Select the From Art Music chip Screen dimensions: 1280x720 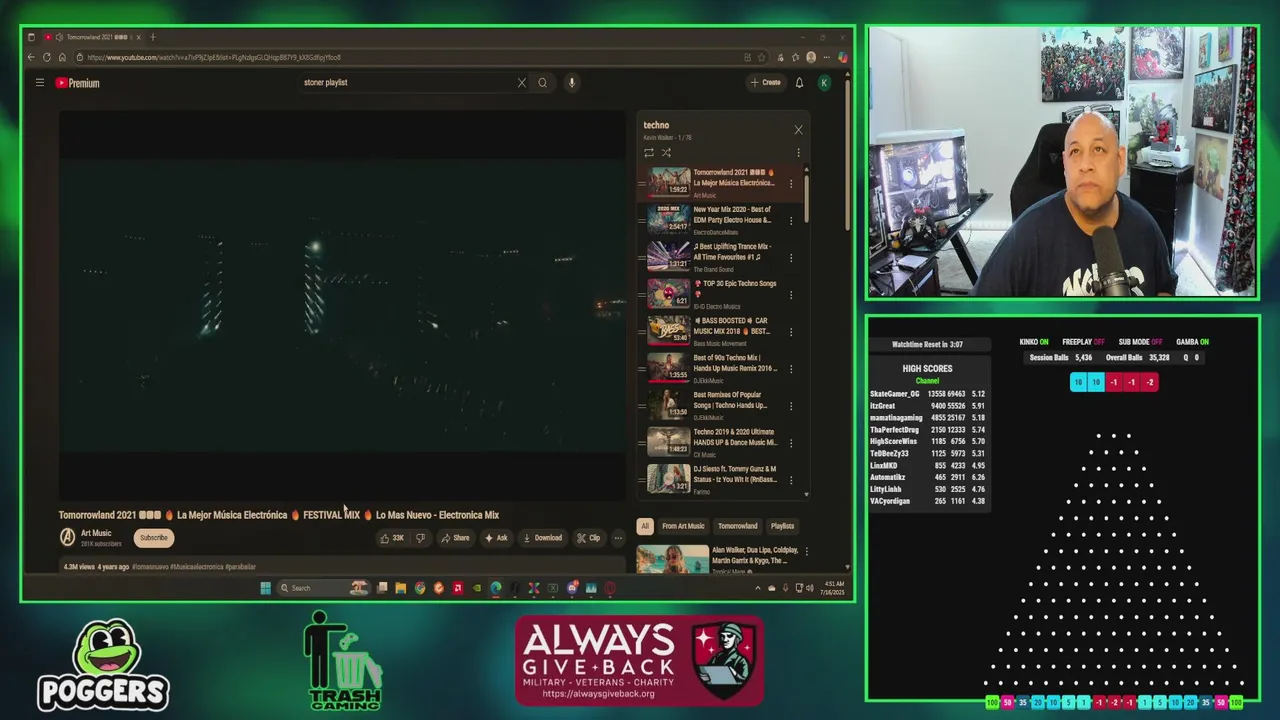click(683, 526)
